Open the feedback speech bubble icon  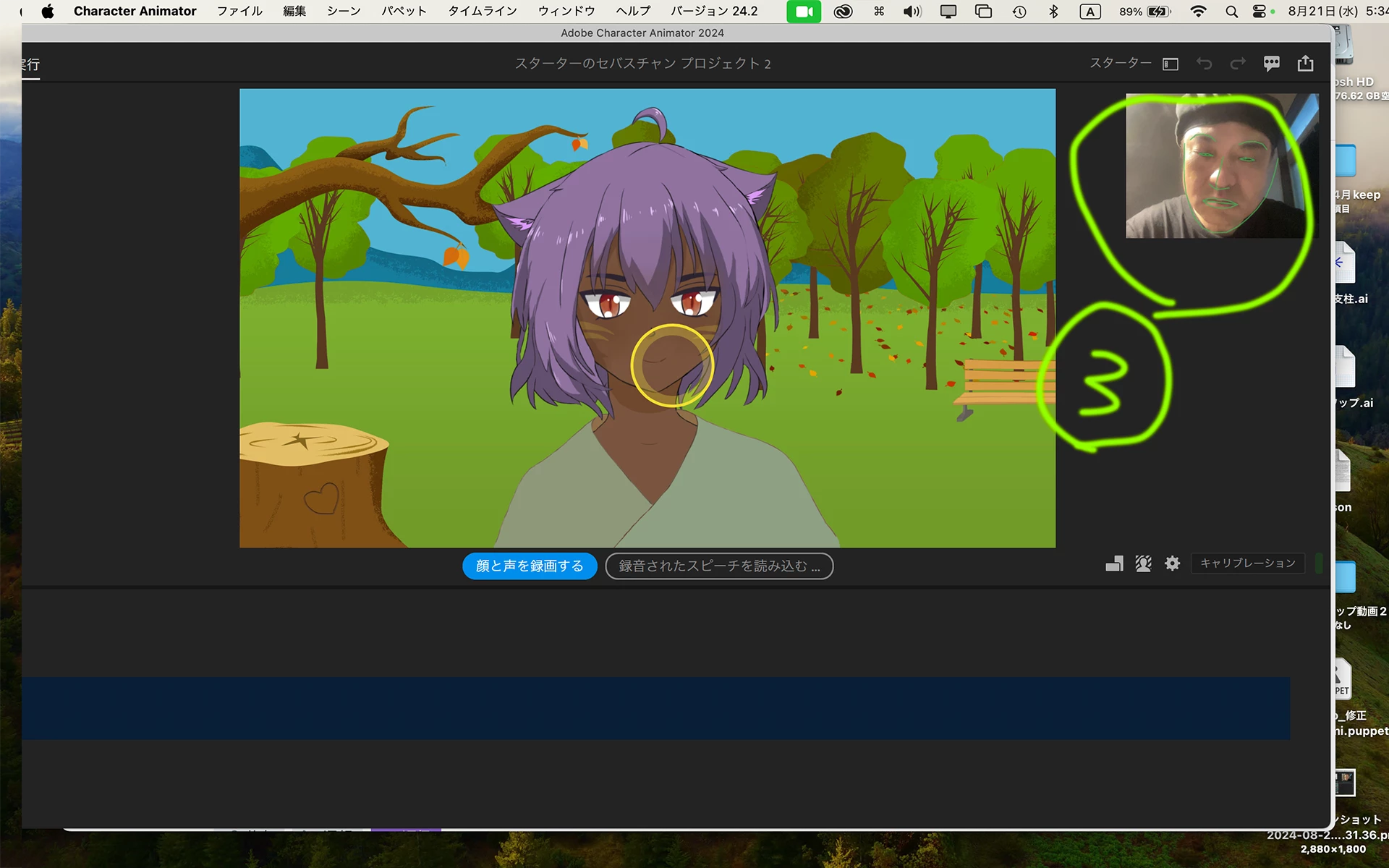click(x=1271, y=64)
